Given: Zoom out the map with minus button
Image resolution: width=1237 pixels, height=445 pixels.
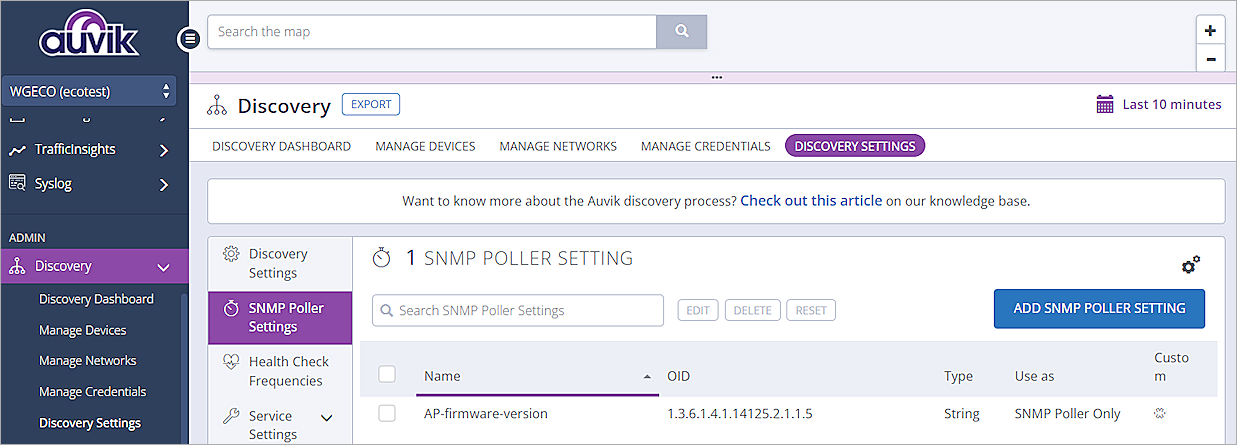Looking at the screenshot, I should pyautogui.click(x=1210, y=59).
